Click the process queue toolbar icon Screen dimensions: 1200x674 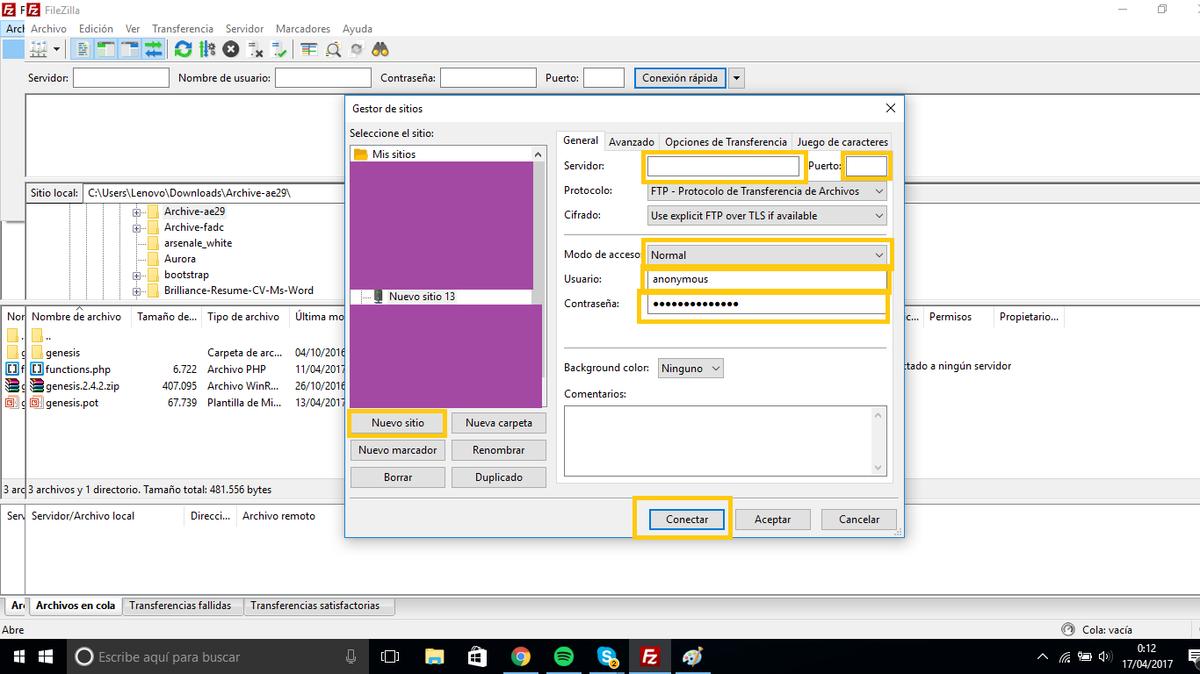tap(207, 49)
